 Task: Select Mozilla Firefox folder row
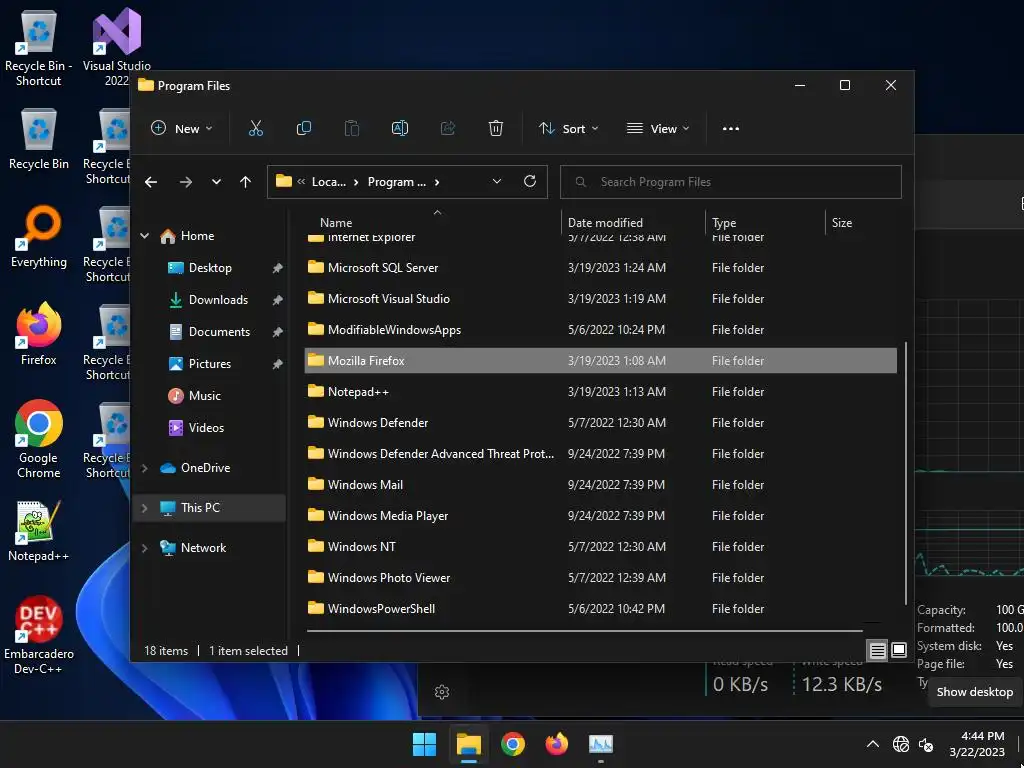(x=600, y=360)
